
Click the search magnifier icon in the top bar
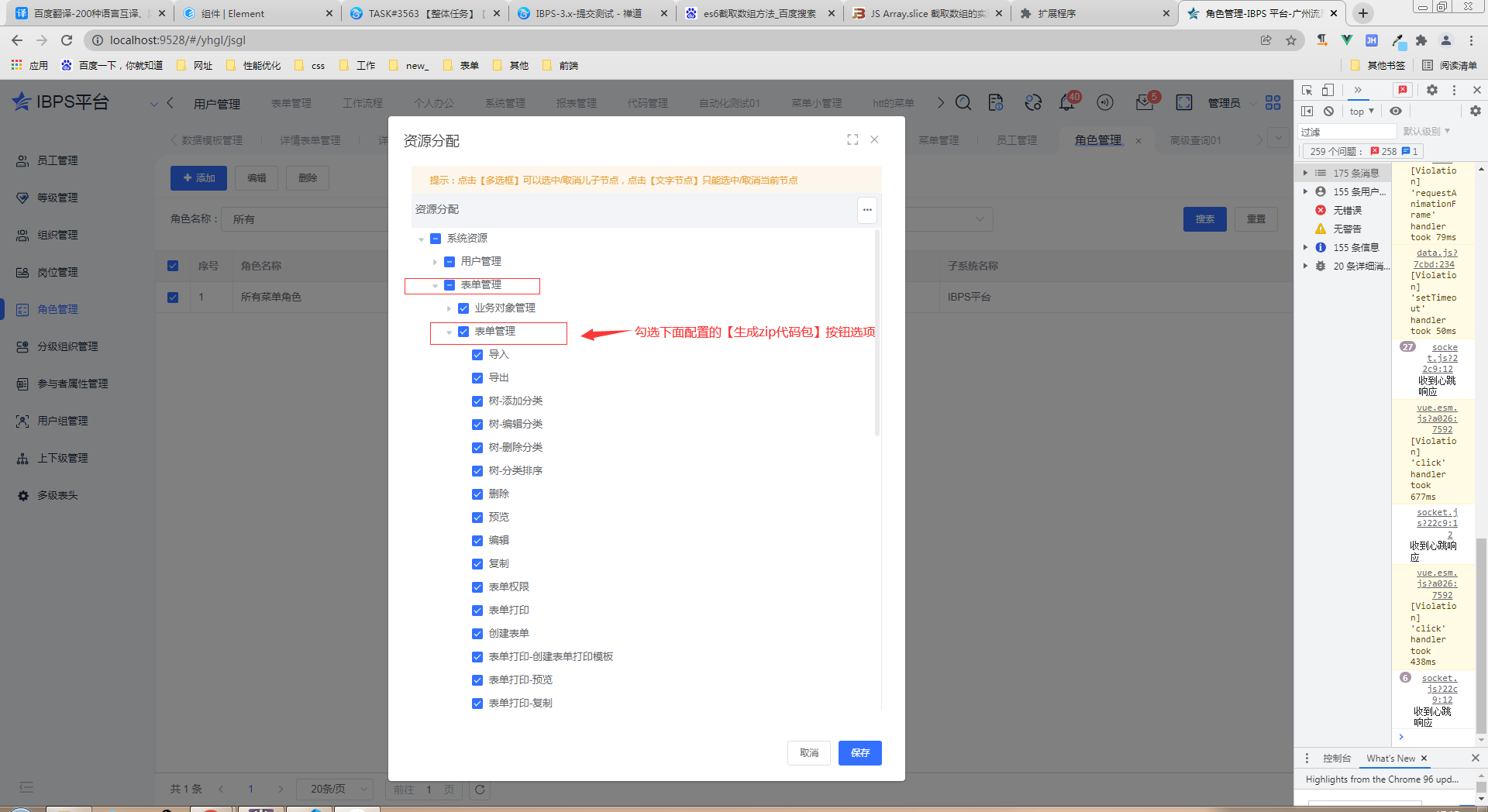point(963,103)
